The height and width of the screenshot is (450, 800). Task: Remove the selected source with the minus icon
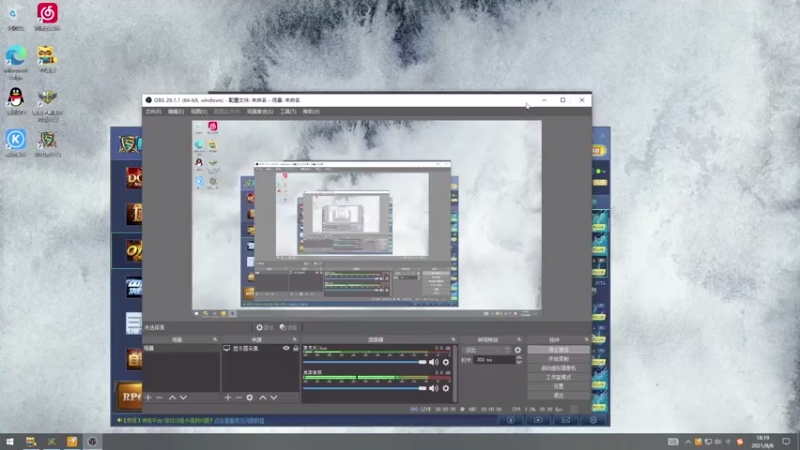pyautogui.click(x=238, y=397)
